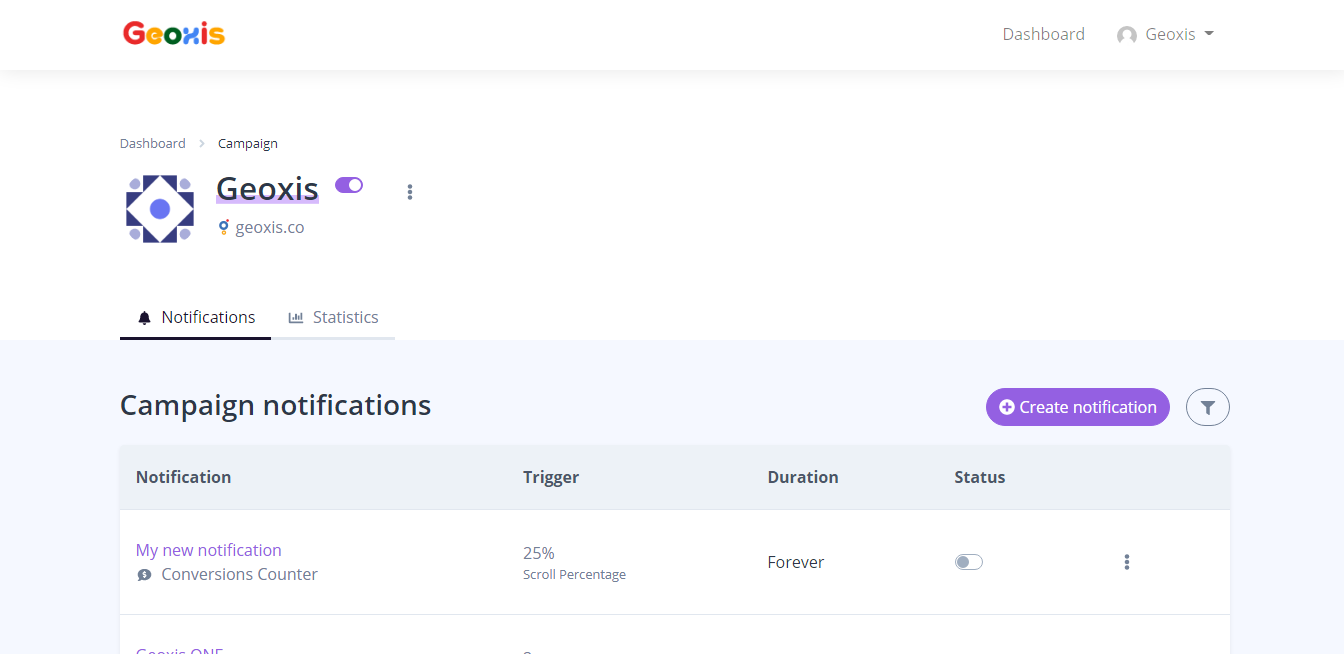Click the geoxis.co favicon icon

tap(224, 227)
